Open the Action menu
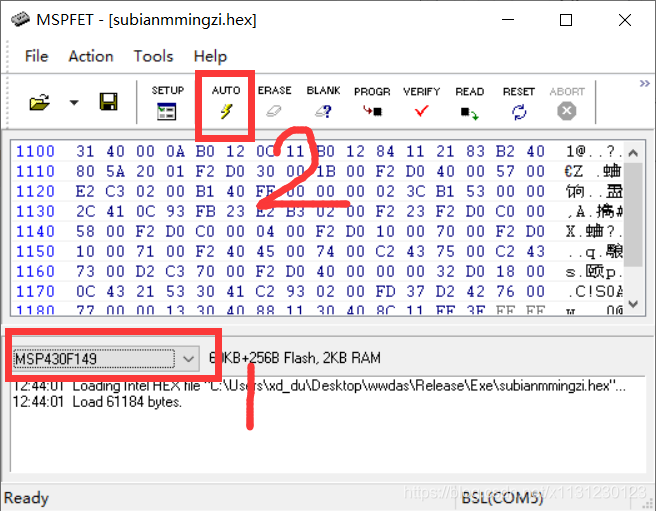 [91, 56]
